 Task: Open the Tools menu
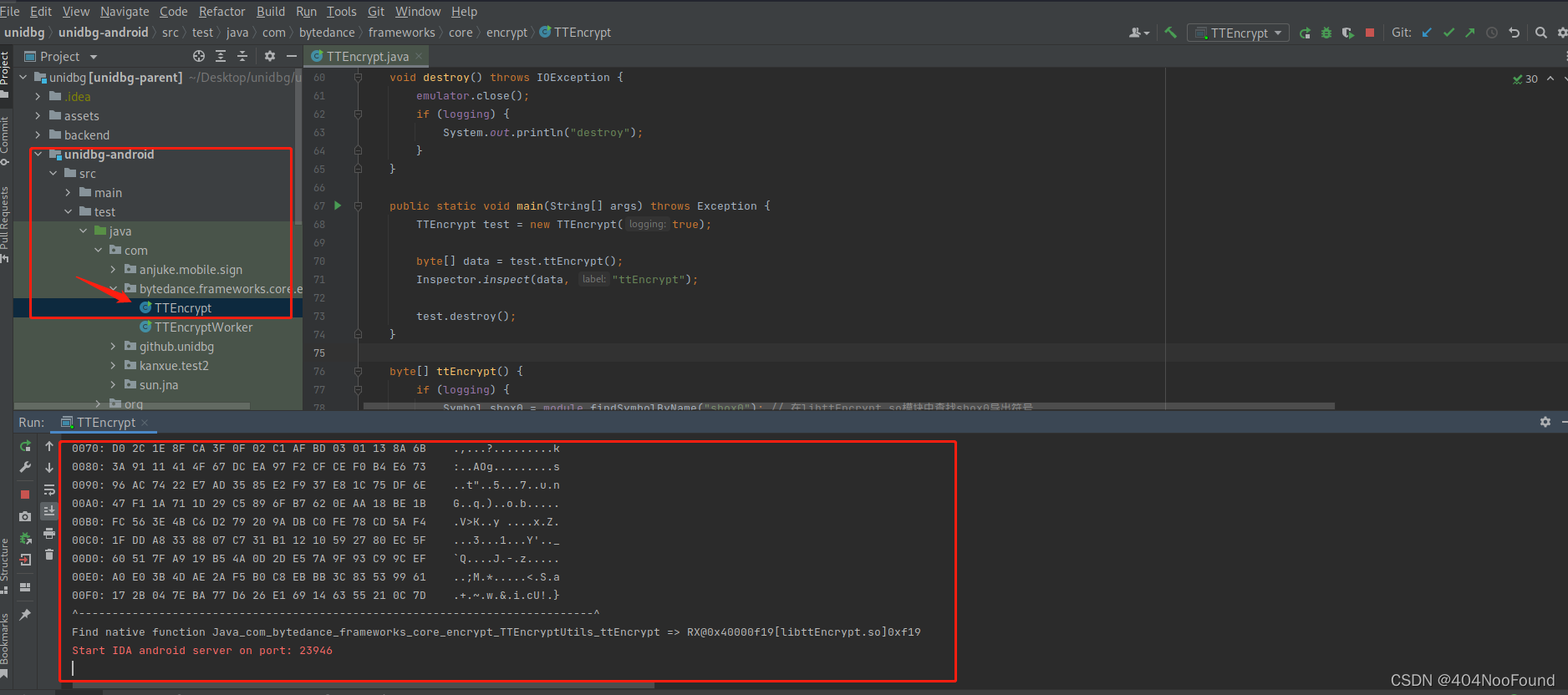pyautogui.click(x=341, y=12)
